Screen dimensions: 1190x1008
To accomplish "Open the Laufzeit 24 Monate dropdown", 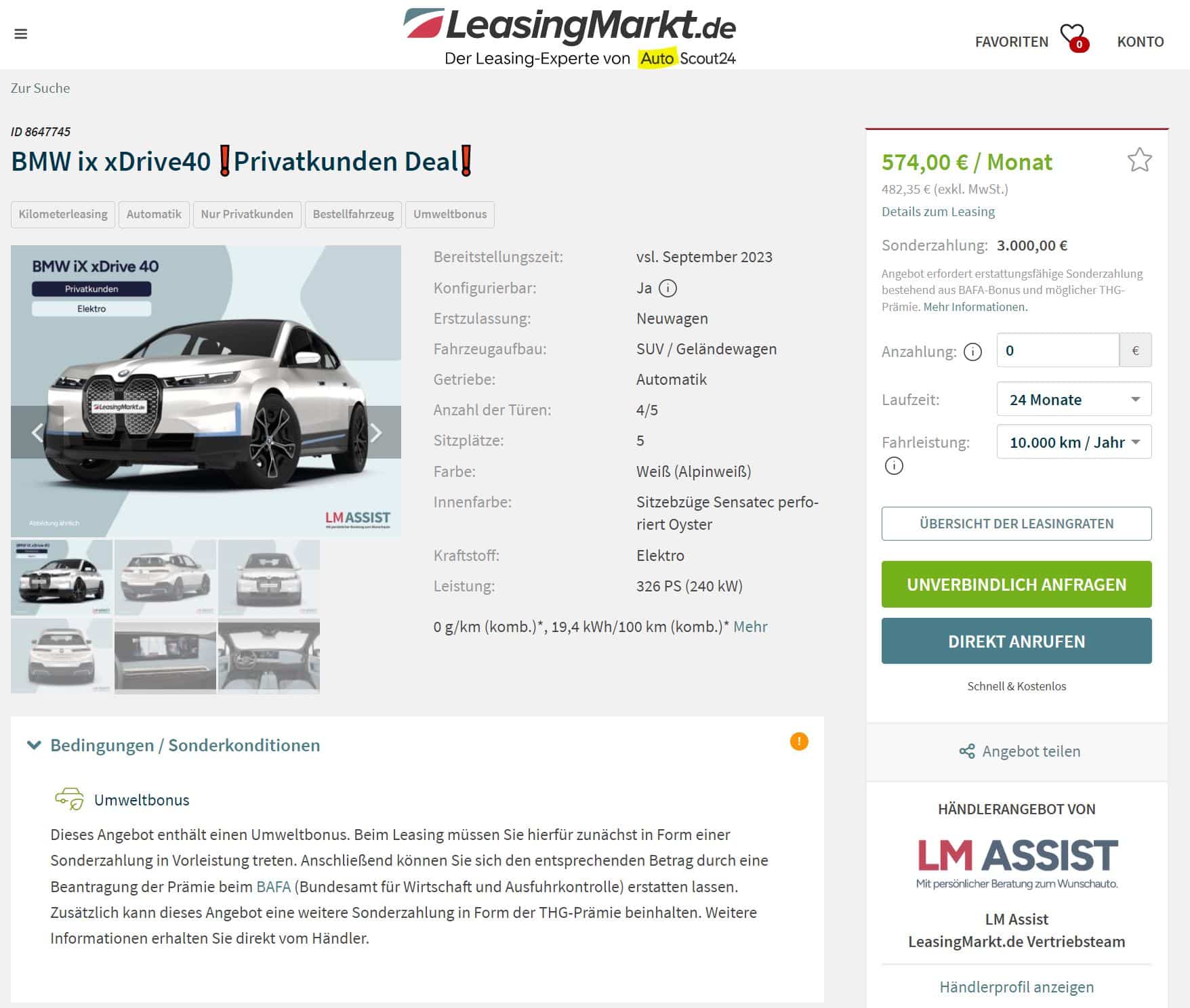I will 1074,400.
